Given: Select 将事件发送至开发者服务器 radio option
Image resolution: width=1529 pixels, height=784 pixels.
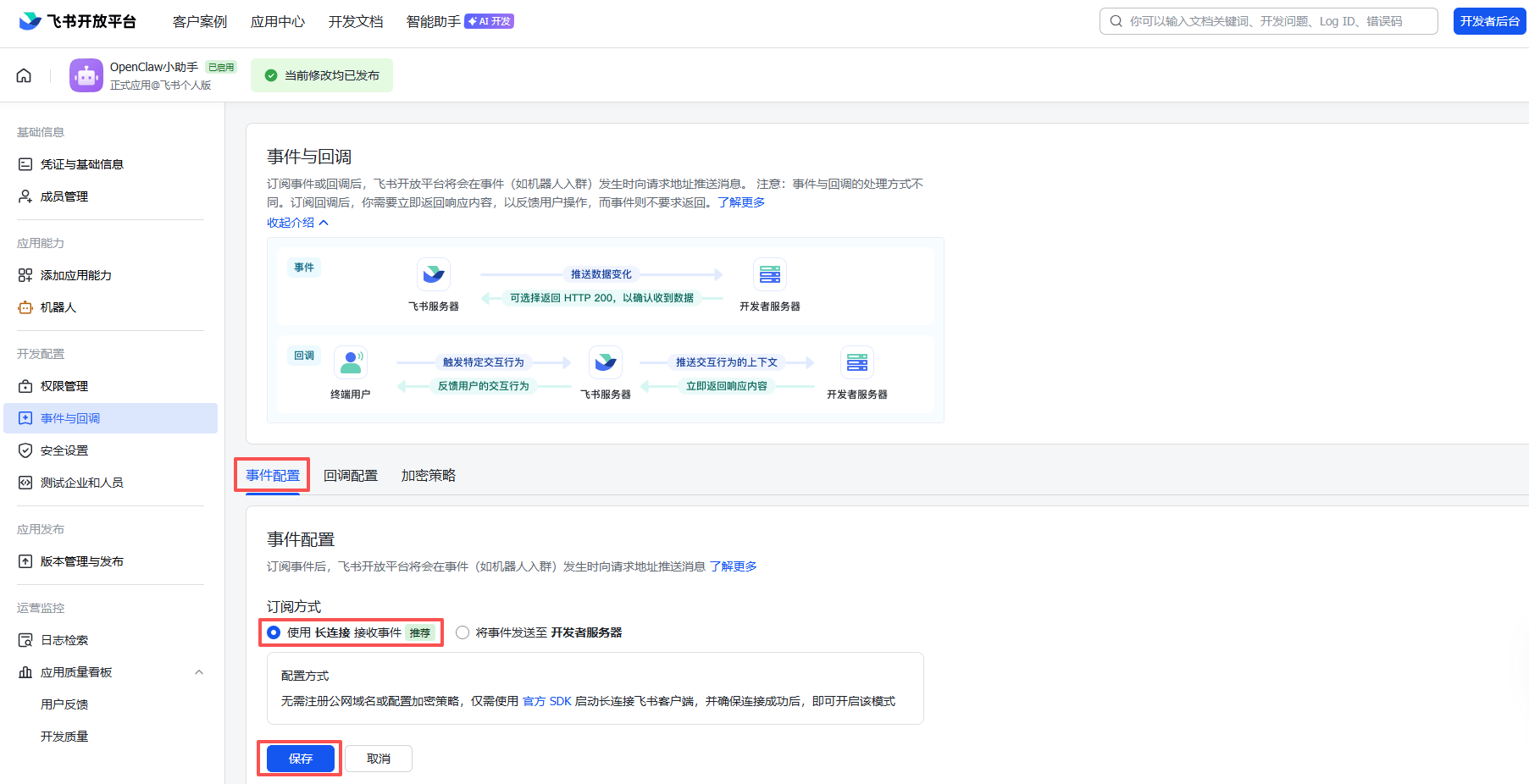Looking at the screenshot, I should pyautogui.click(x=463, y=632).
